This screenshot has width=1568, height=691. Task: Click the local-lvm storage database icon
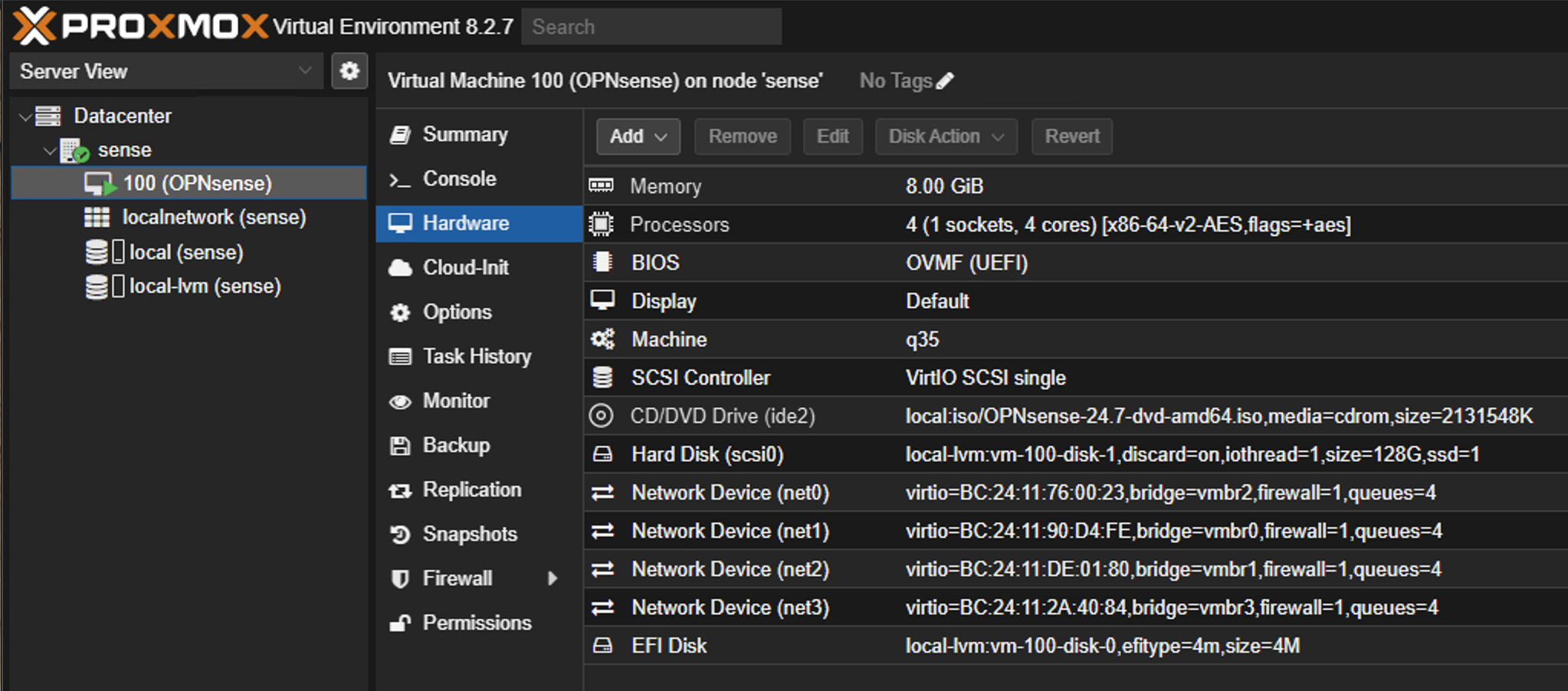coord(97,287)
